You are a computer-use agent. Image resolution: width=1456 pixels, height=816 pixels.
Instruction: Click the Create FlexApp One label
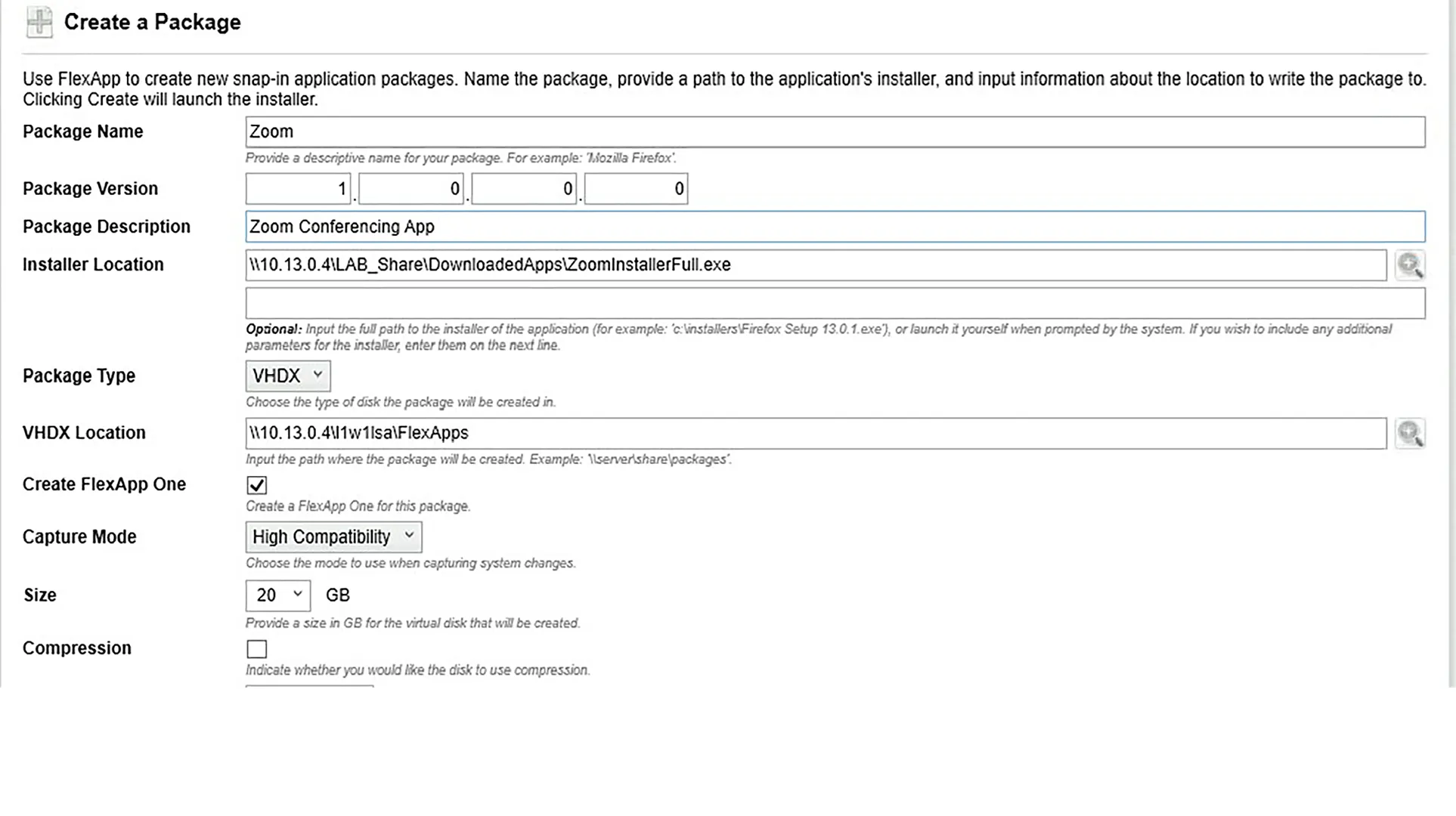[x=104, y=484]
